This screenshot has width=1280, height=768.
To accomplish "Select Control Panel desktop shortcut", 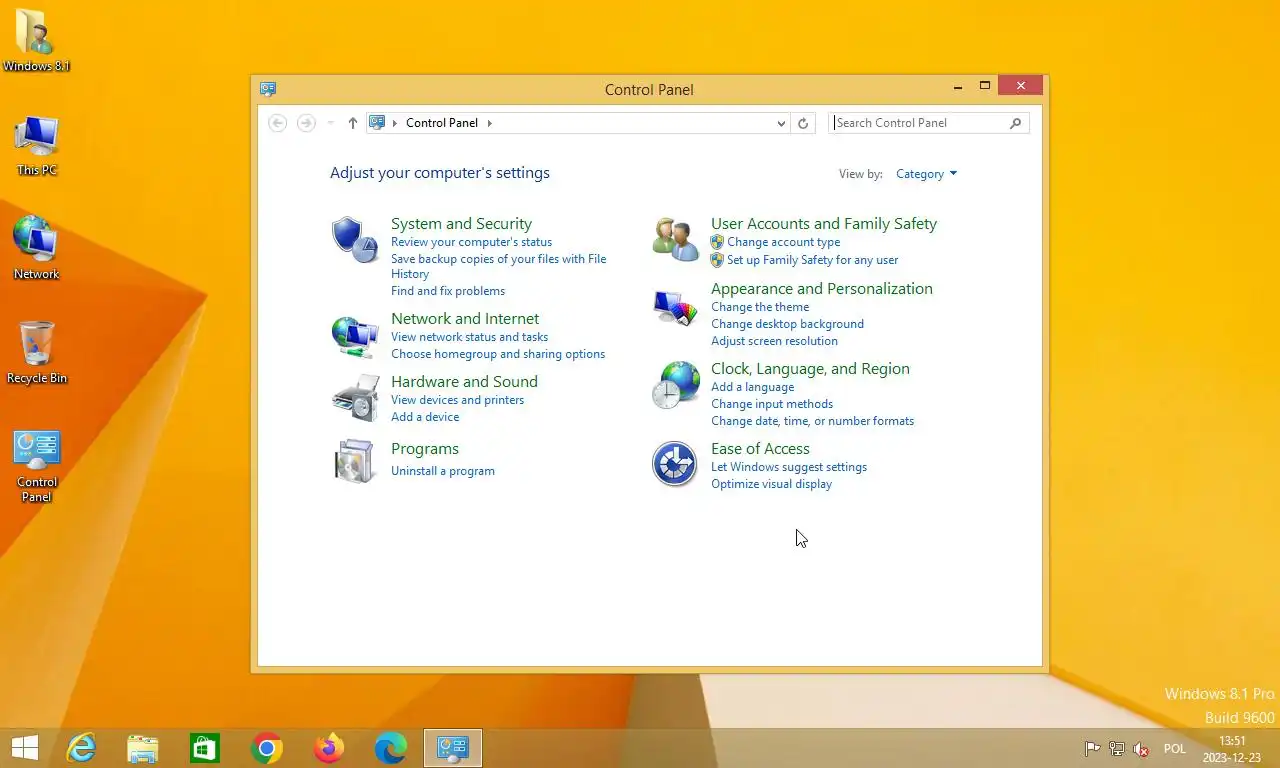I will point(37,466).
